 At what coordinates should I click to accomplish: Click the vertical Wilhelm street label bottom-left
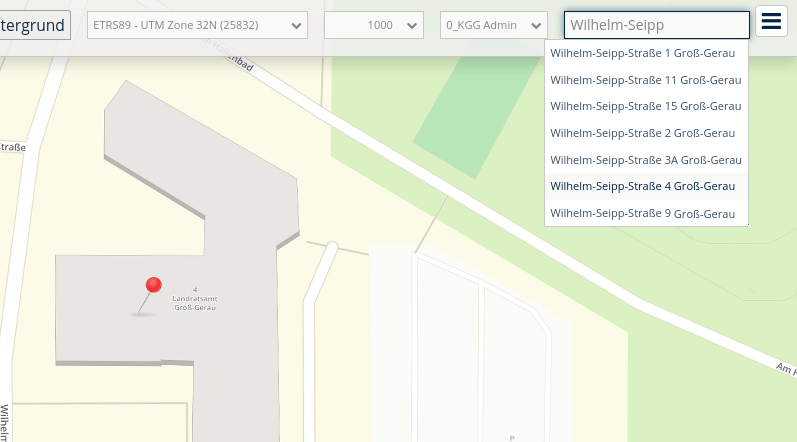5,422
